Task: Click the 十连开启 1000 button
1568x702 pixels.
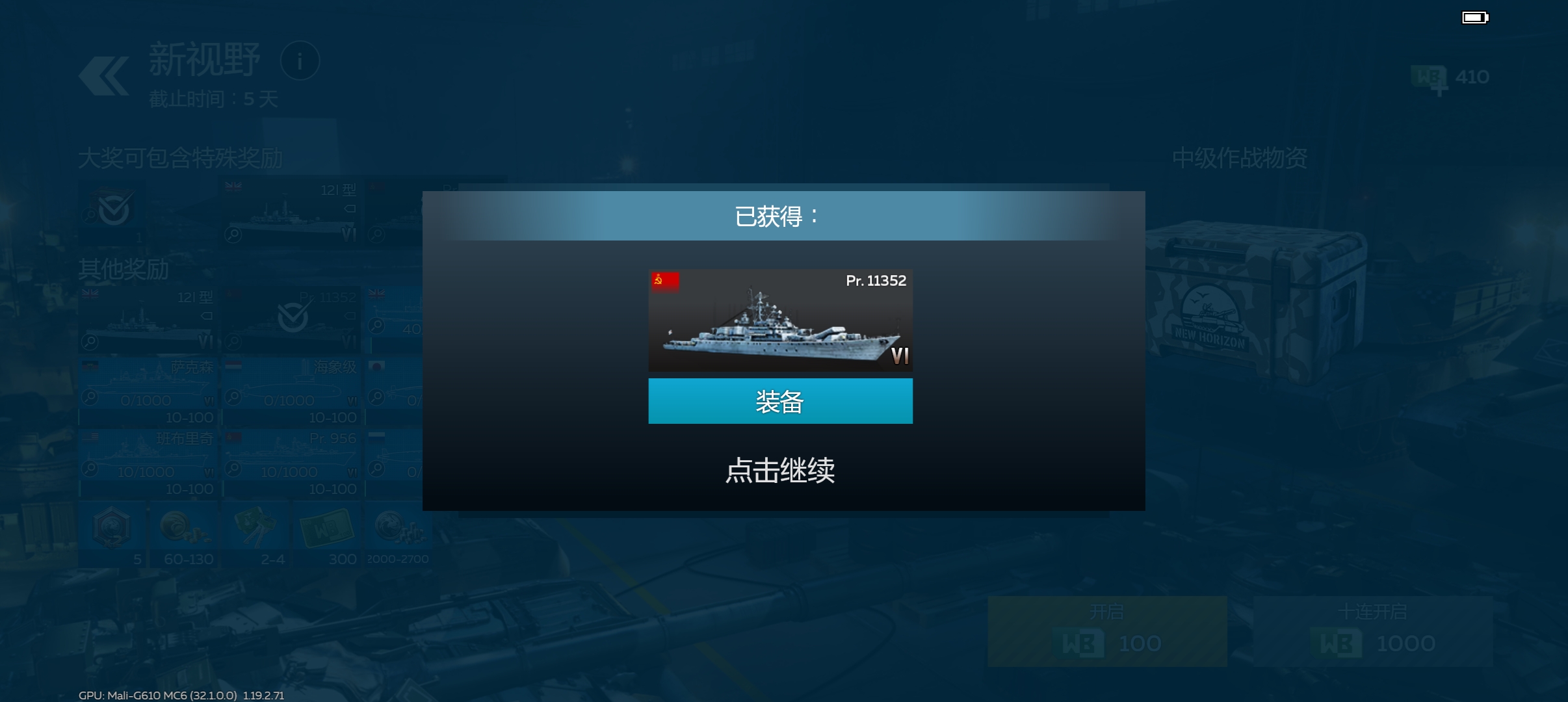Action: click(1372, 631)
